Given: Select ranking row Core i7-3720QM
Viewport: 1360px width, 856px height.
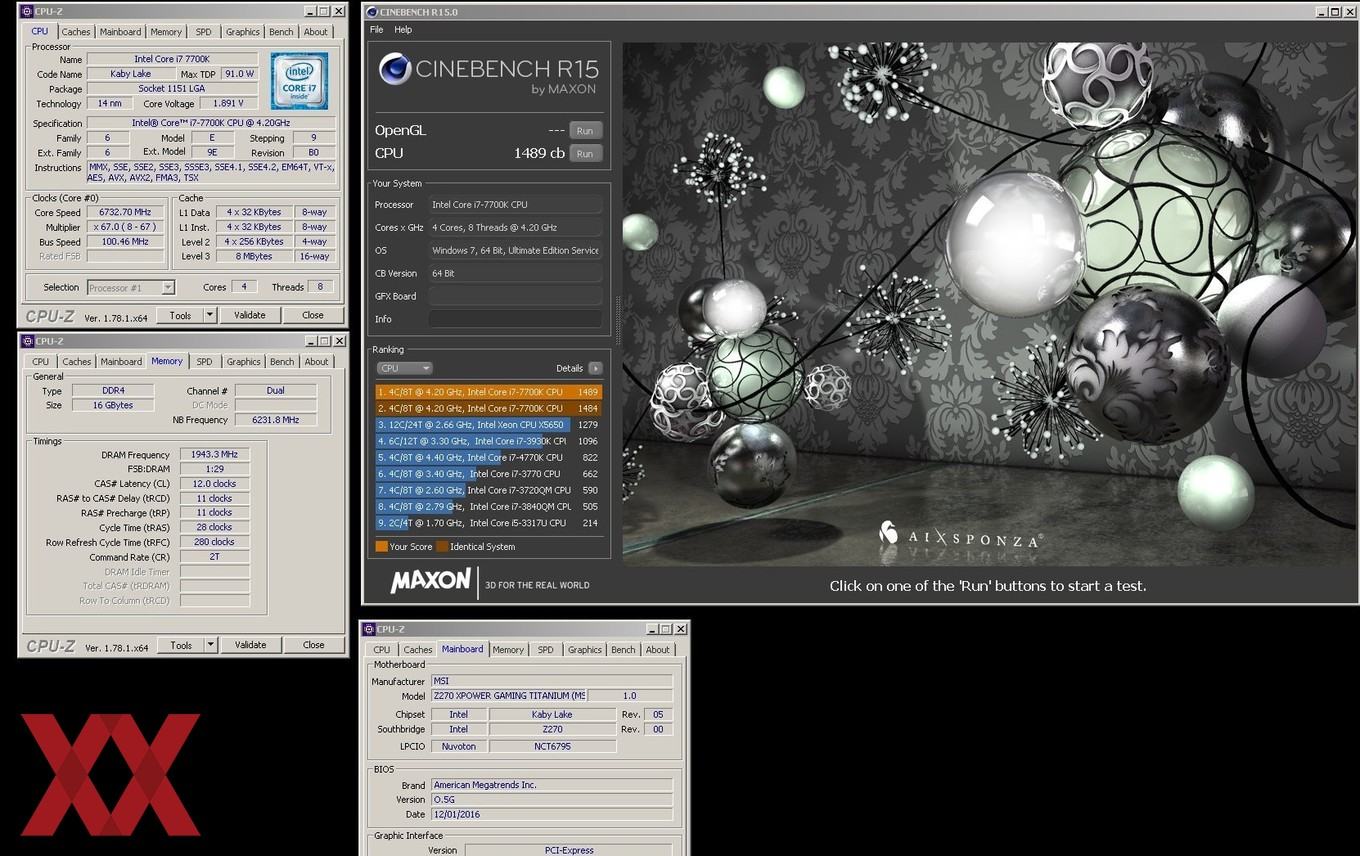Looking at the screenshot, I should click(489, 490).
